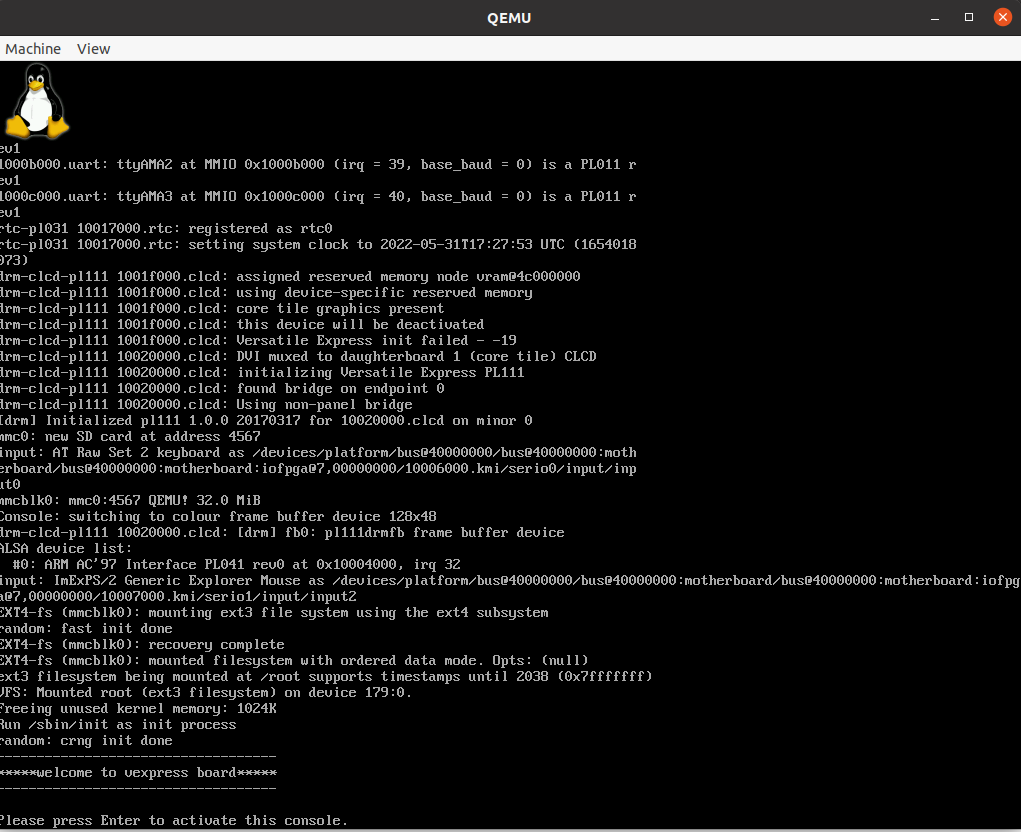Select 'ARM AC'97 Interface PL041 rev0' line
Image resolution: width=1021 pixels, height=832 pixels.
pos(236,564)
